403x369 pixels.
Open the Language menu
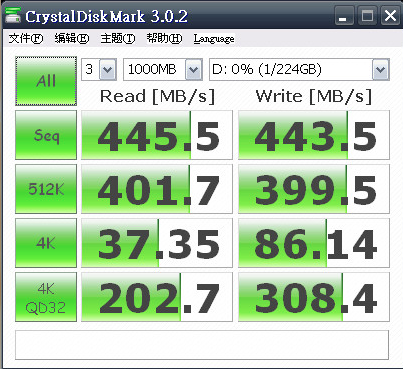pos(214,39)
